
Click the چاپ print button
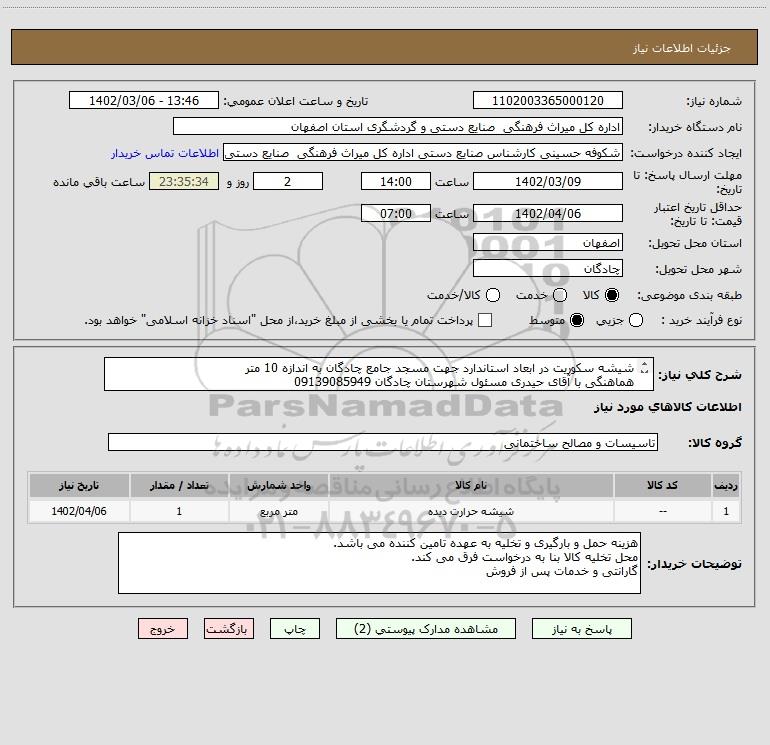[x=295, y=629]
